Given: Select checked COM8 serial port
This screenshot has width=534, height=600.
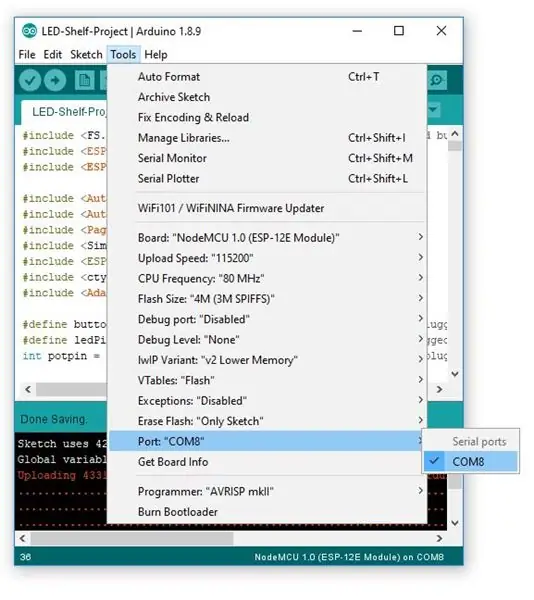Looking at the screenshot, I should (x=471, y=461).
